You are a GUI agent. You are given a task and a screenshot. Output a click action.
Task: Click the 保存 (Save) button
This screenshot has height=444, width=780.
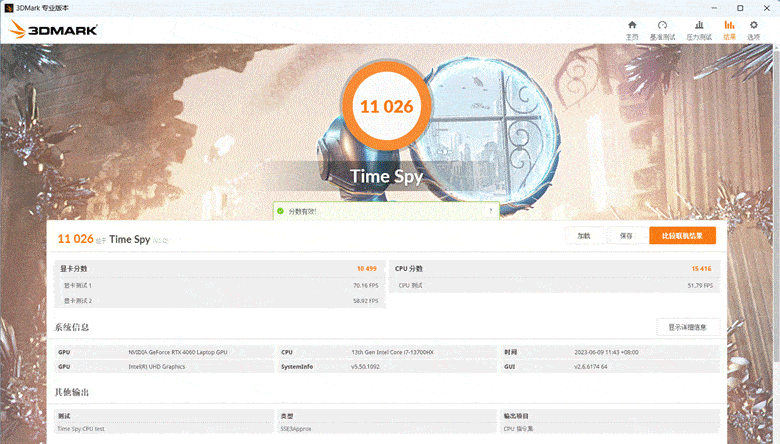(x=626, y=236)
